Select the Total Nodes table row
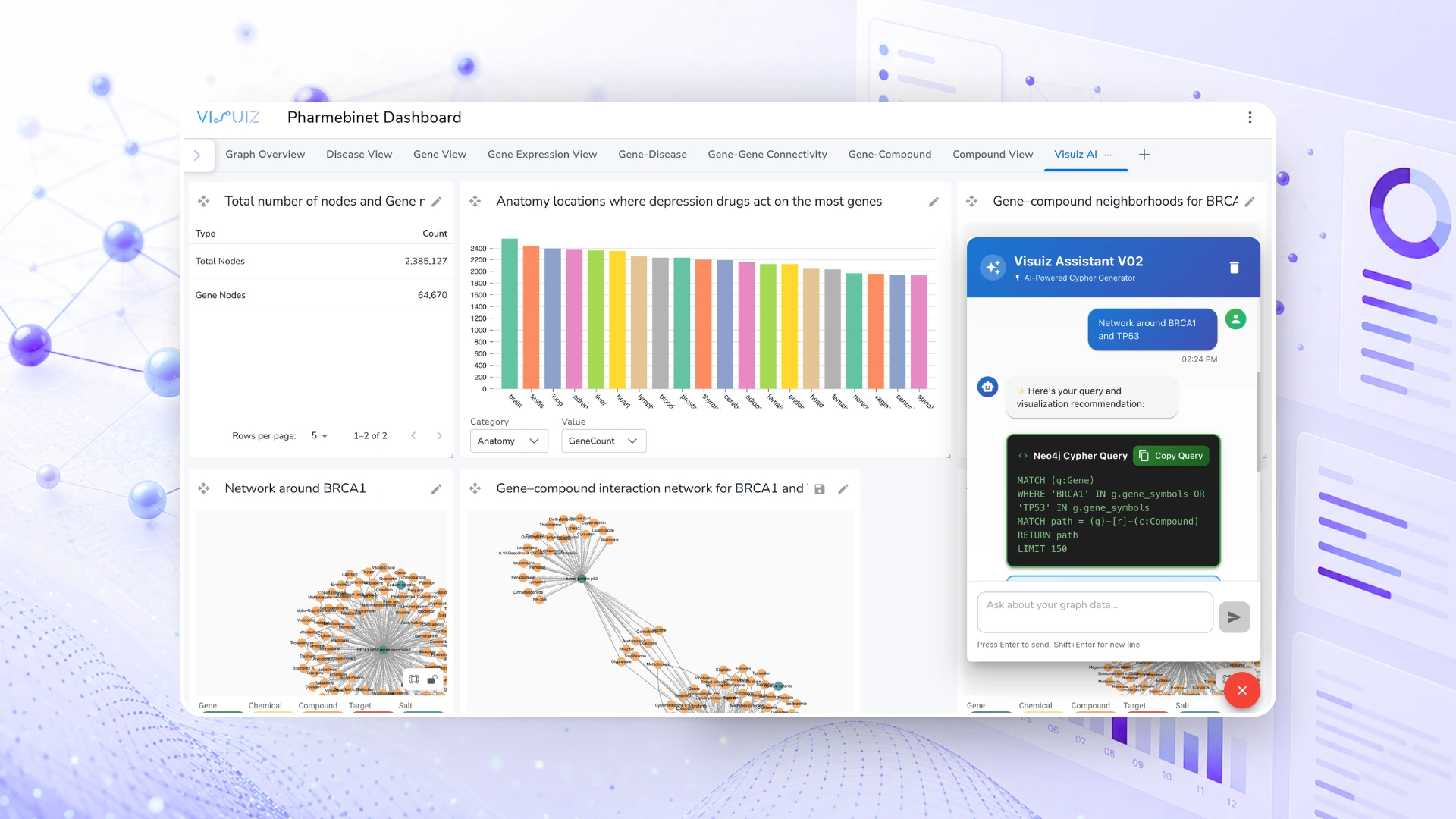Image resolution: width=1456 pixels, height=819 pixels. click(x=321, y=261)
